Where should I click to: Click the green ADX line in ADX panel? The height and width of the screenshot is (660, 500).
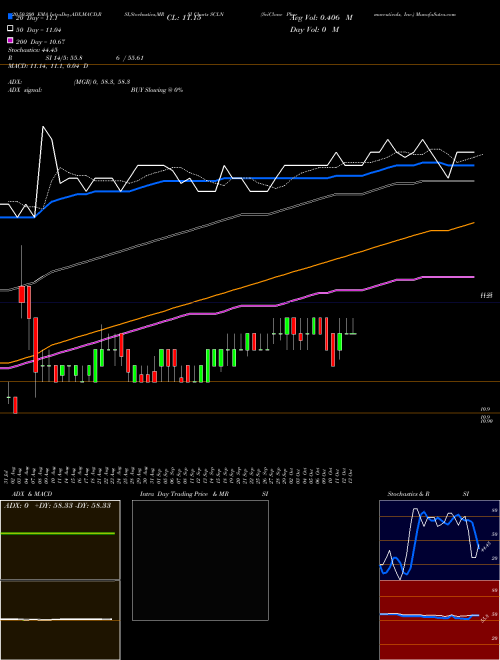(58, 533)
